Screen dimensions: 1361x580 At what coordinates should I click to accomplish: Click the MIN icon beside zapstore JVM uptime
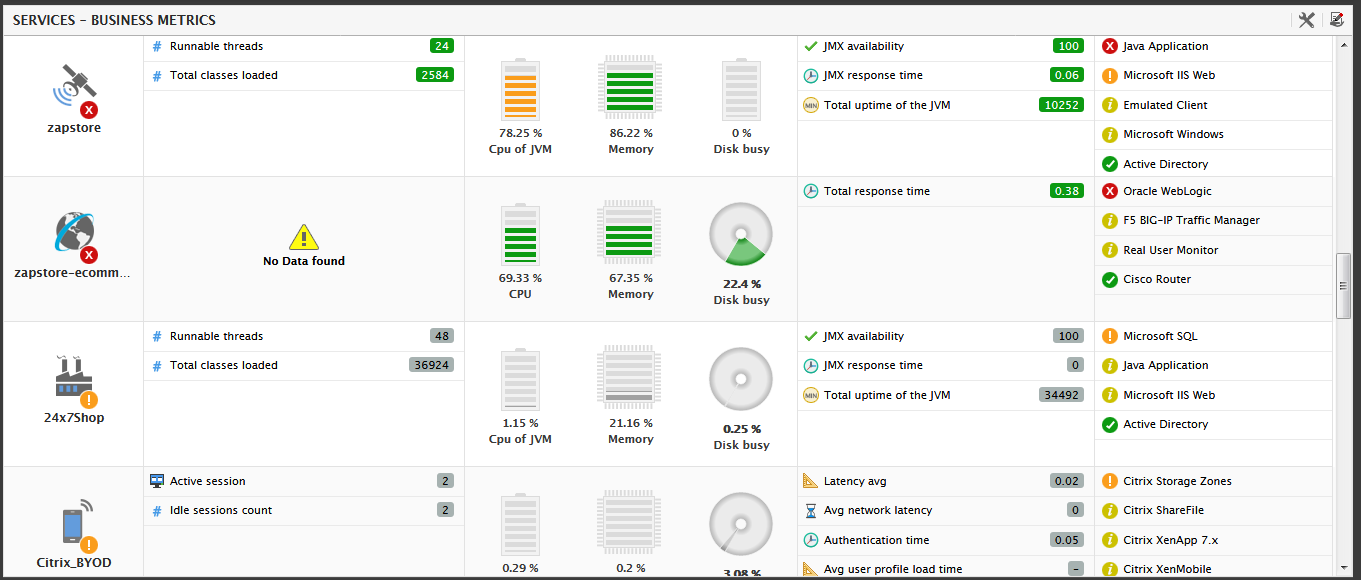[811, 105]
